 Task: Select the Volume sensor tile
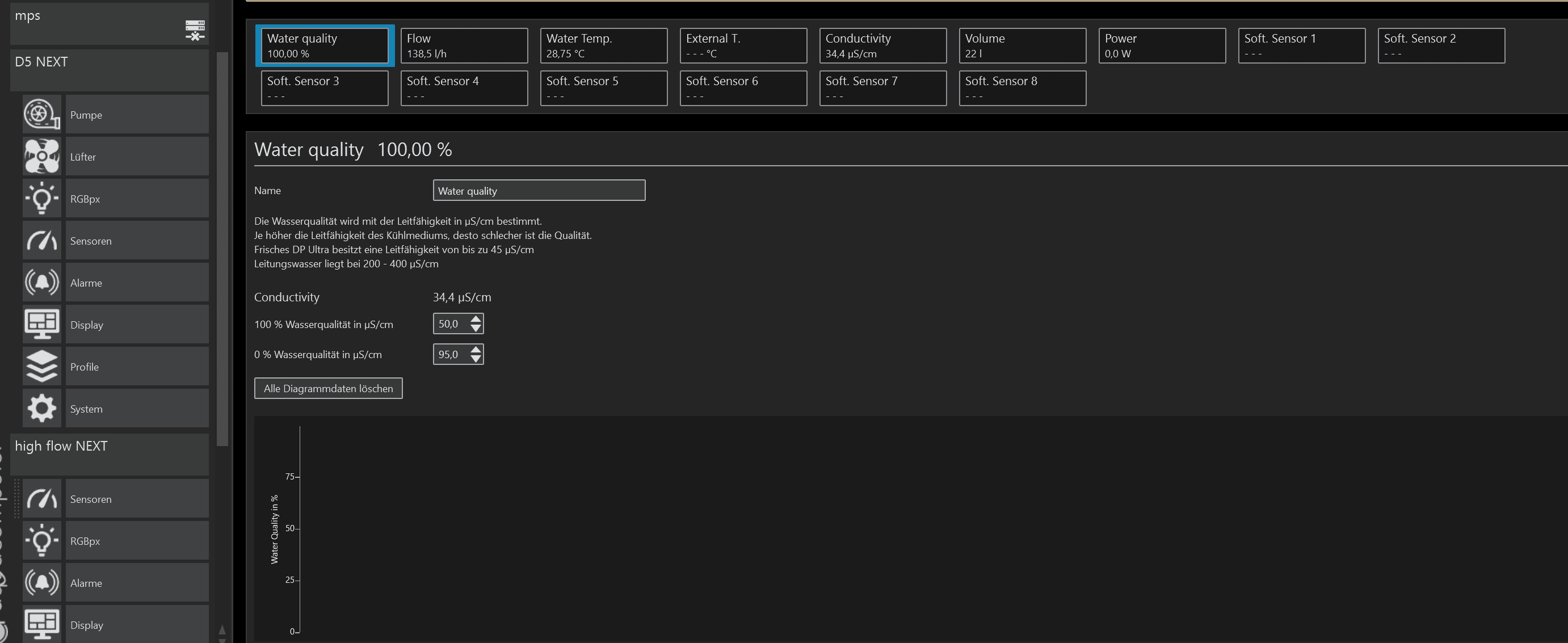pyautogui.click(x=1023, y=45)
